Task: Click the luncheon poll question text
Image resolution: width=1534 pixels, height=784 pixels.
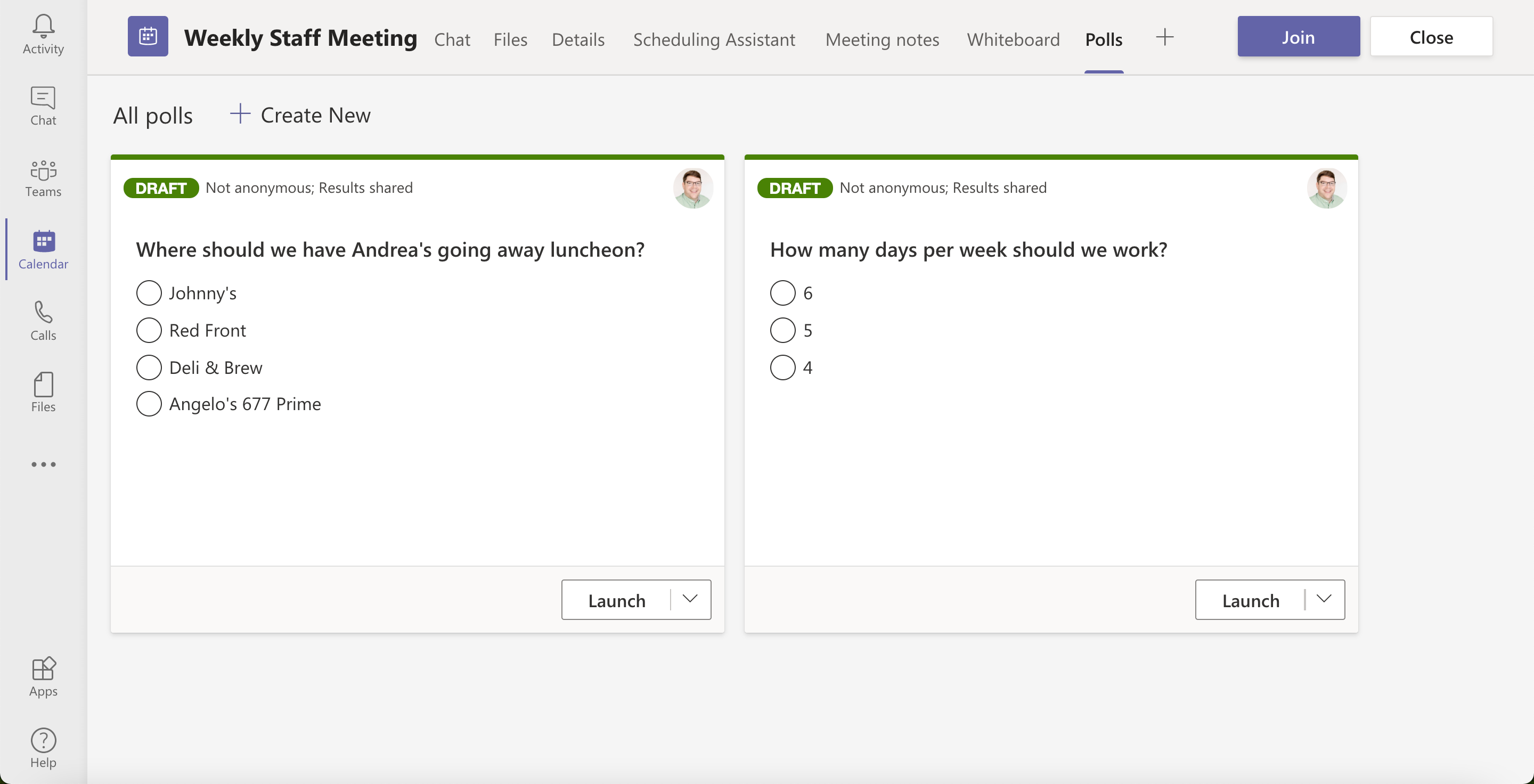Action: (390, 250)
